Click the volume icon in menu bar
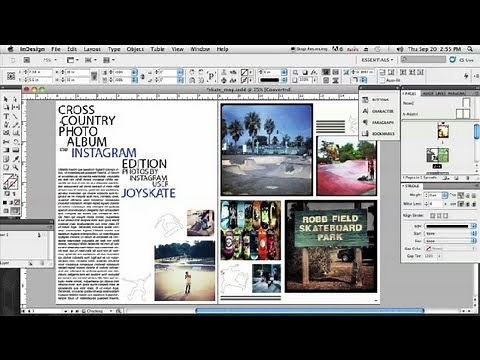The image size is (480, 360). [x=400, y=49]
